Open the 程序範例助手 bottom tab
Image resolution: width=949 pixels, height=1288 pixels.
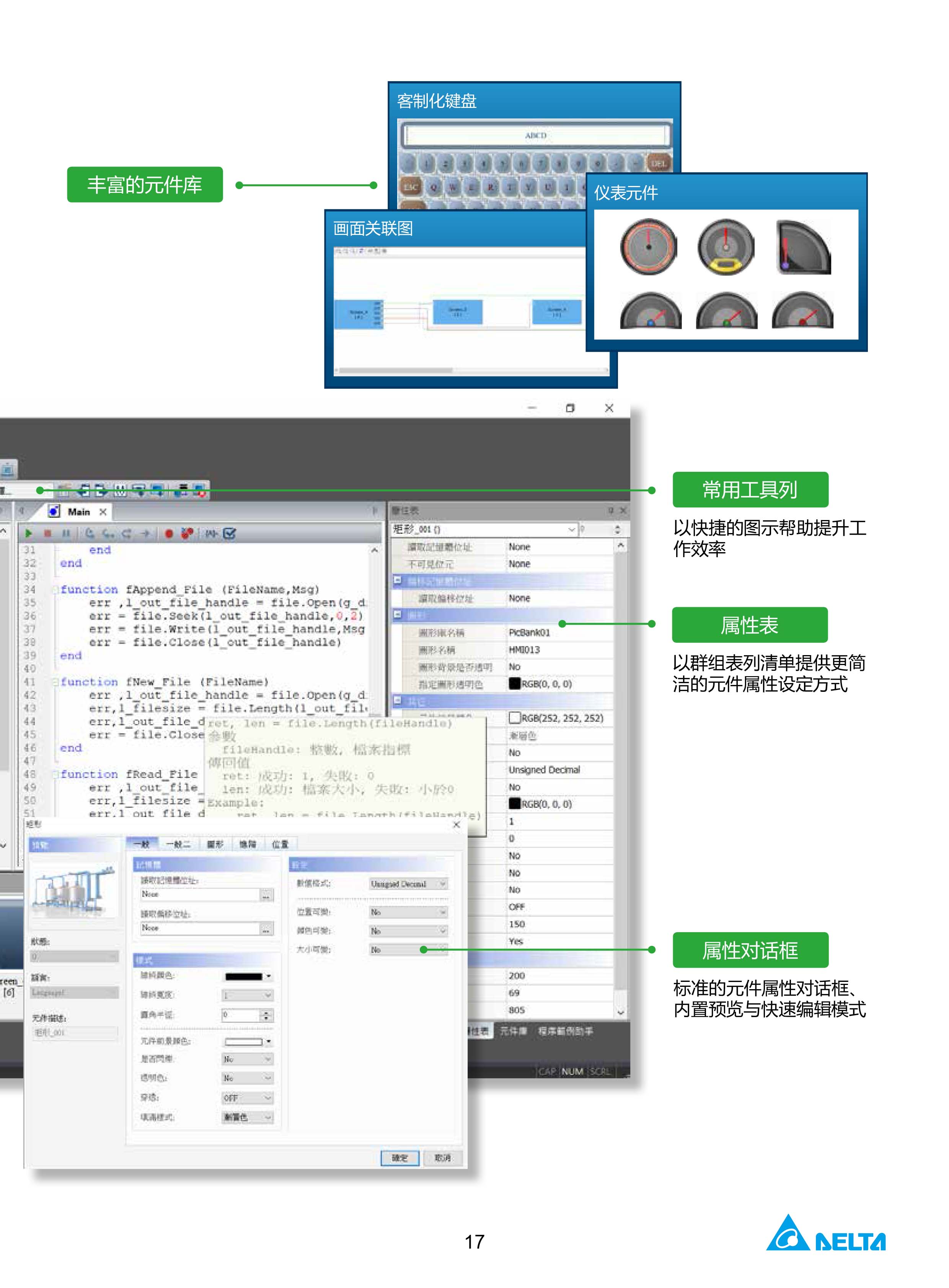point(565,1031)
